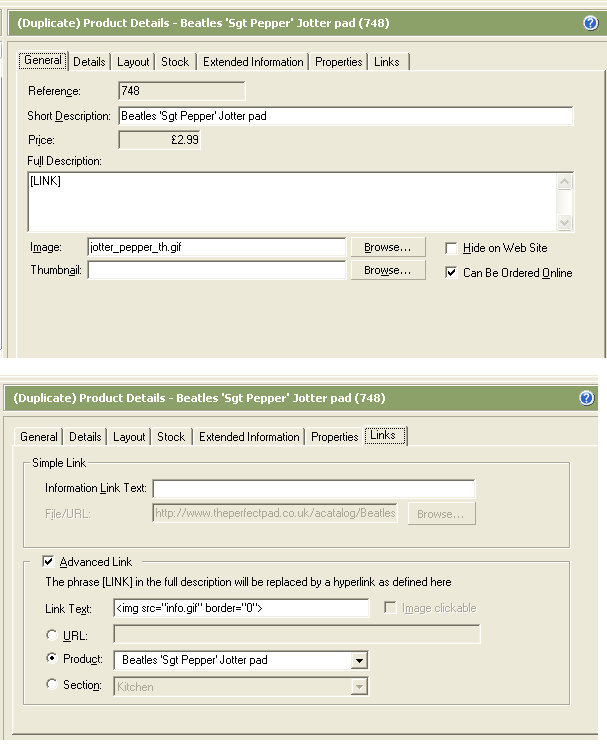Select the Section radio button
This screenshot has width=607, height=744.
pos(52,685)
